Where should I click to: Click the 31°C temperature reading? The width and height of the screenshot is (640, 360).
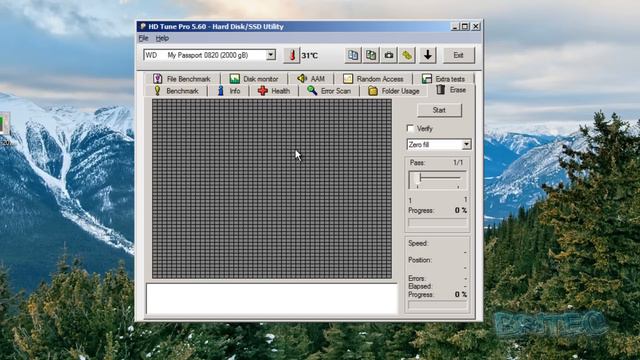pos(310,56)
